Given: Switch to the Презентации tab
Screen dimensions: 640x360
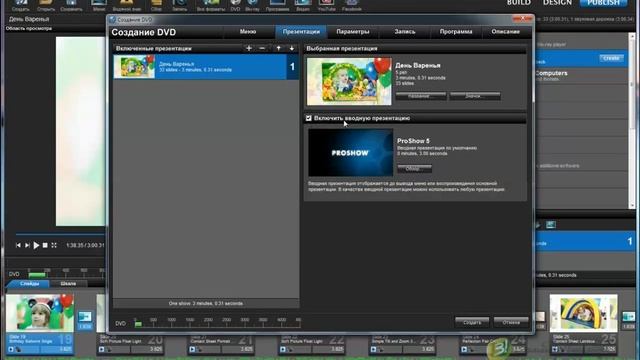Looking at the screenshot, I should tap(301, 31).
